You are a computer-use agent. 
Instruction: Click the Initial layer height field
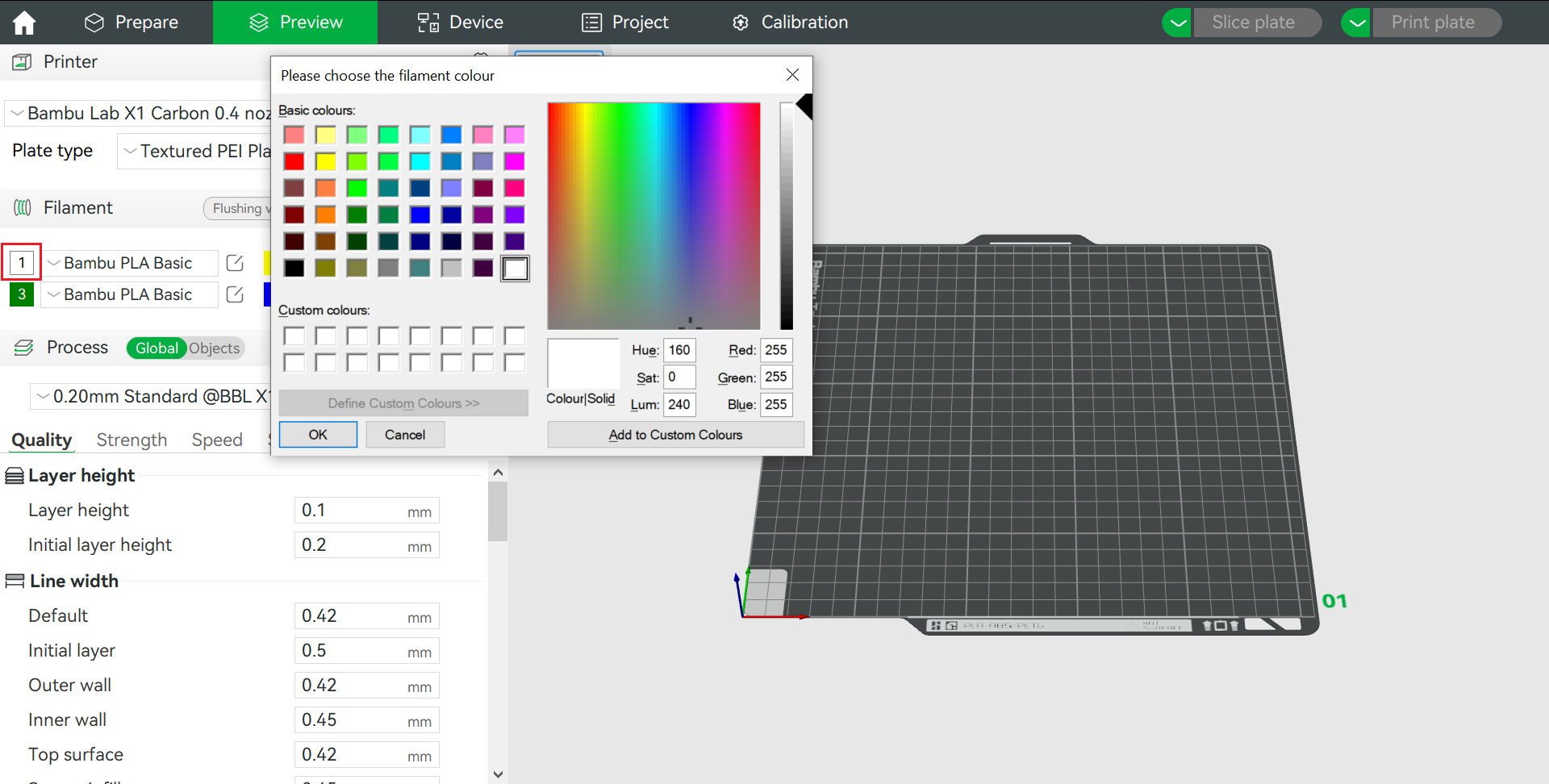(x=367, y=545)
